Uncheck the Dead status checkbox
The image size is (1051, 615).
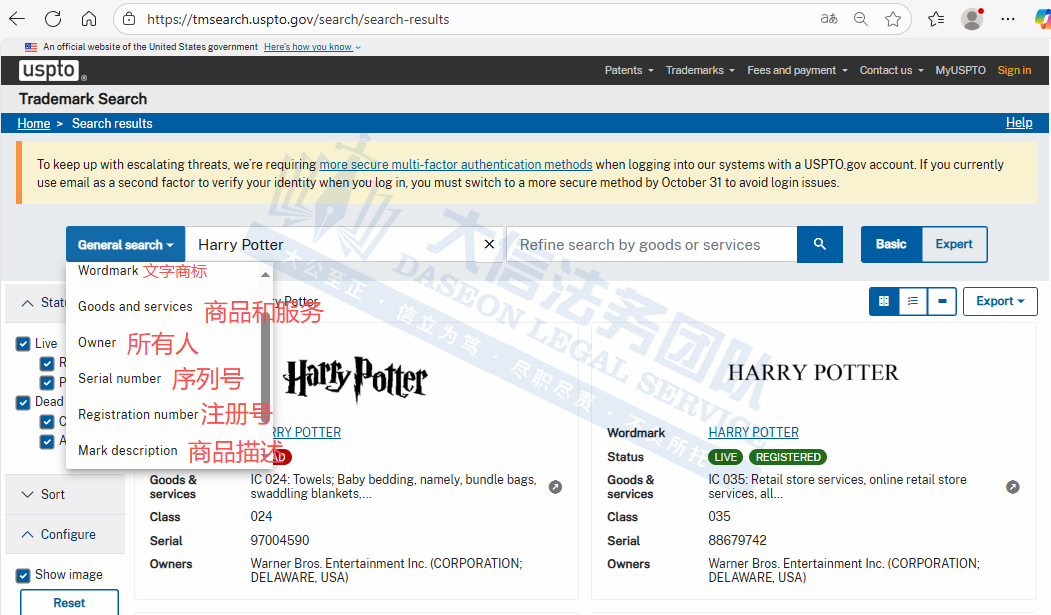pos(23,402)
